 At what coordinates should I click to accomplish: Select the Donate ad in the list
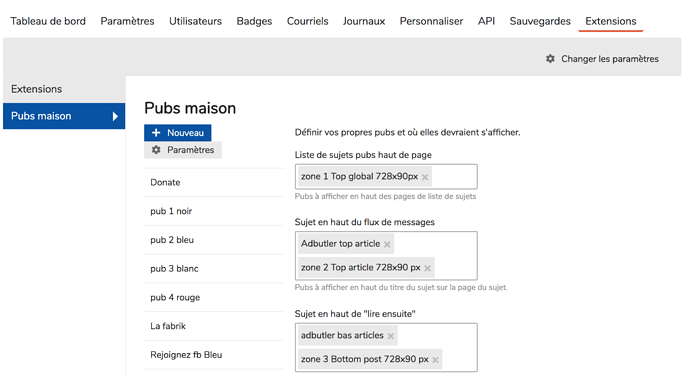214,182
